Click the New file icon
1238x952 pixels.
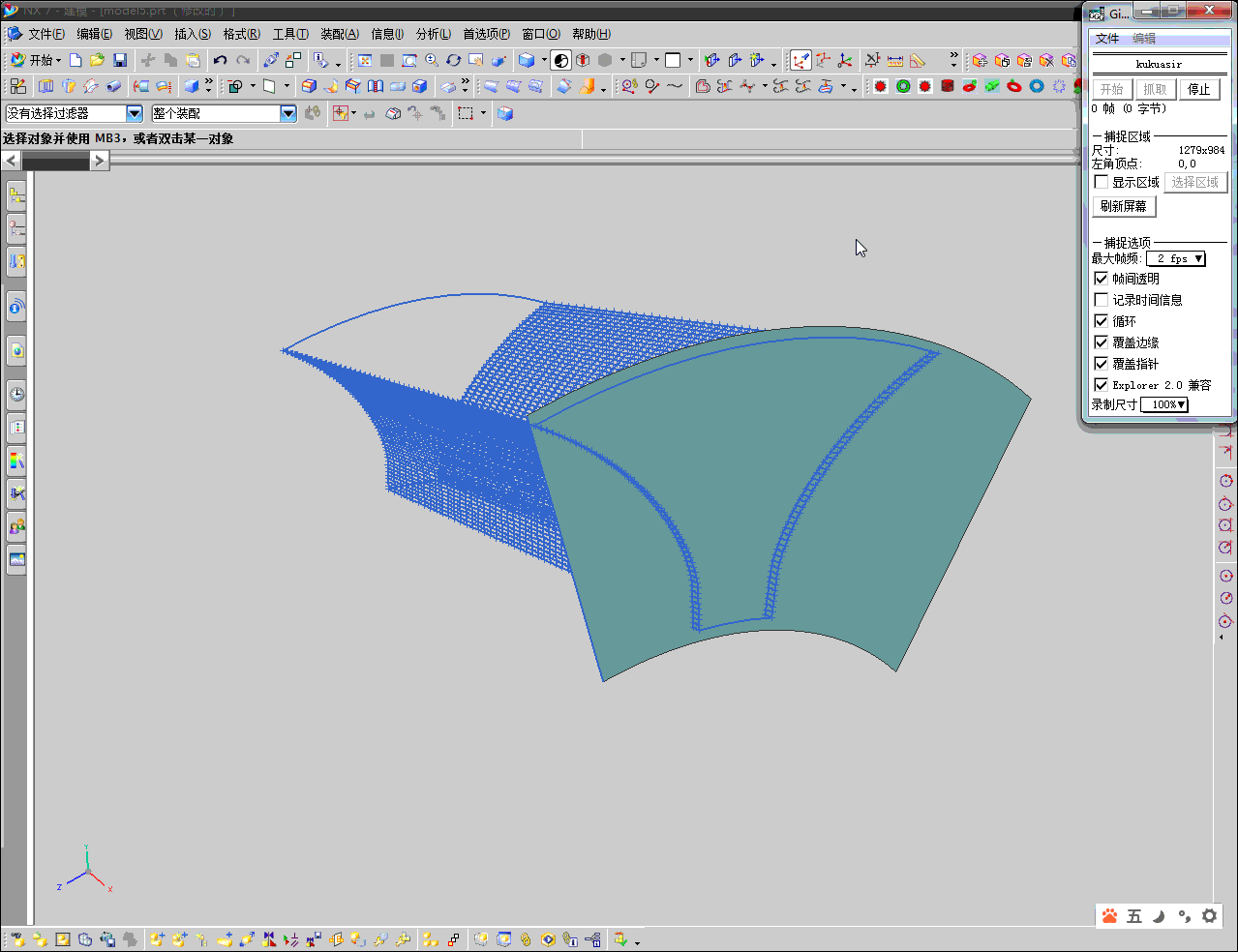click(75, 60)
